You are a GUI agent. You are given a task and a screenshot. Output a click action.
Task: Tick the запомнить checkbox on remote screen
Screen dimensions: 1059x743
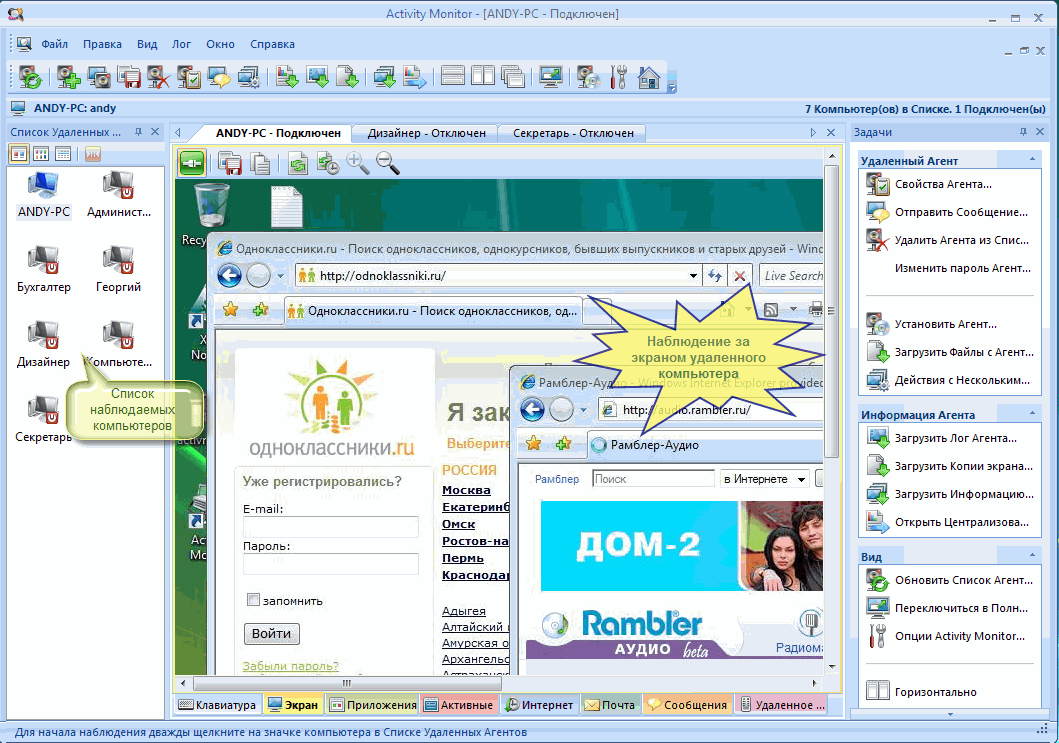(x=253, y=599)
